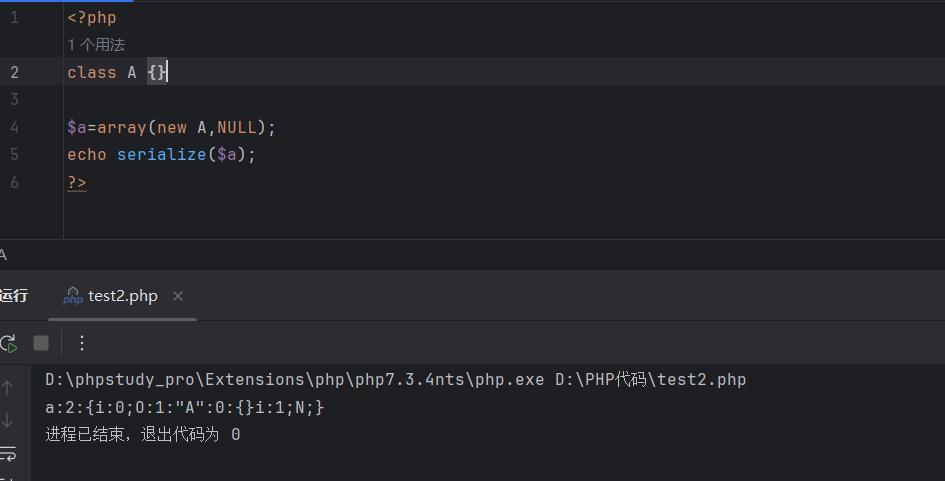Close the test2.php run tab

coord(178,297)
